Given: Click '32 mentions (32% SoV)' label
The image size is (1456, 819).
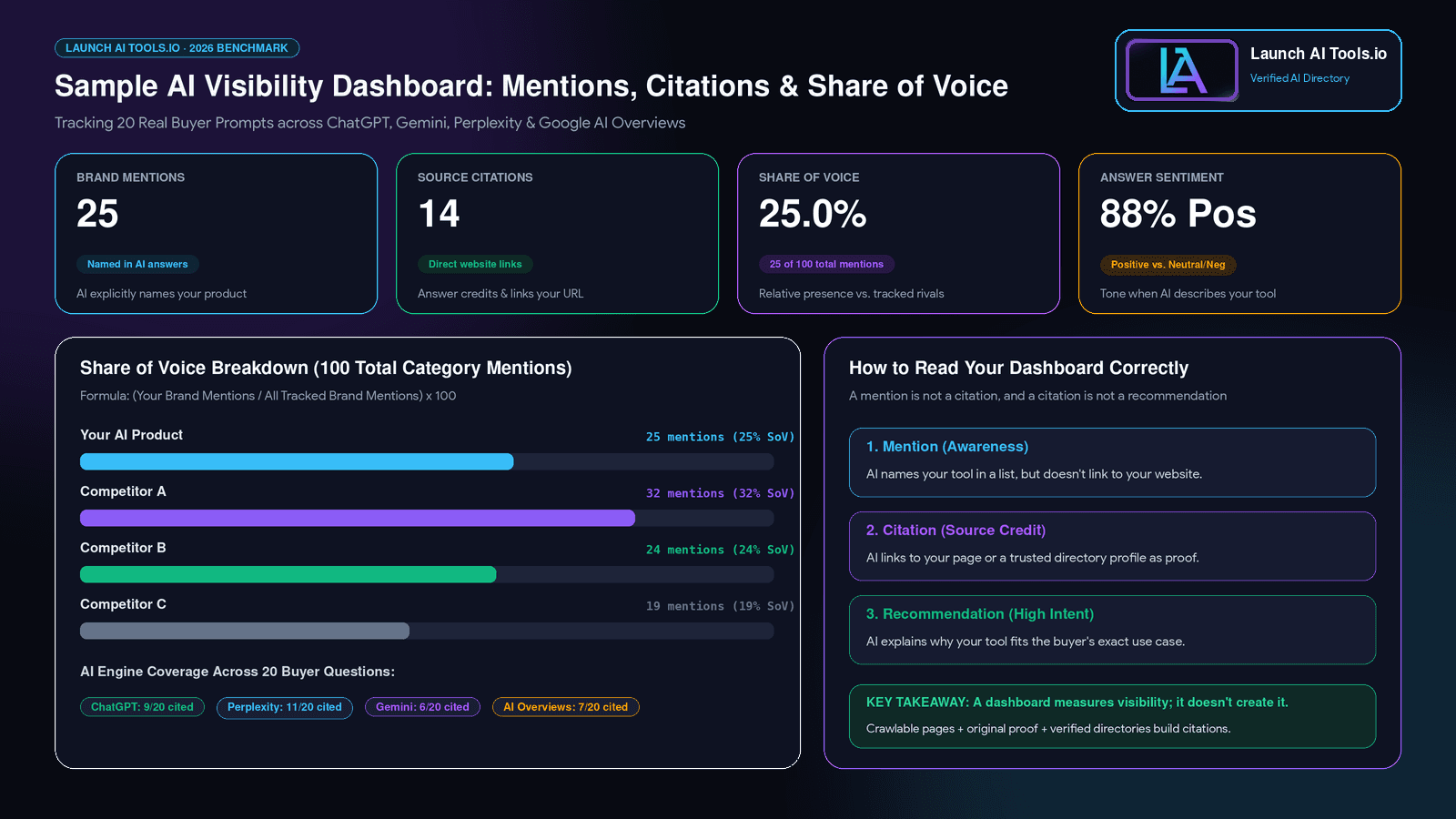Looking at the screenshot, I should coord(720,493).
